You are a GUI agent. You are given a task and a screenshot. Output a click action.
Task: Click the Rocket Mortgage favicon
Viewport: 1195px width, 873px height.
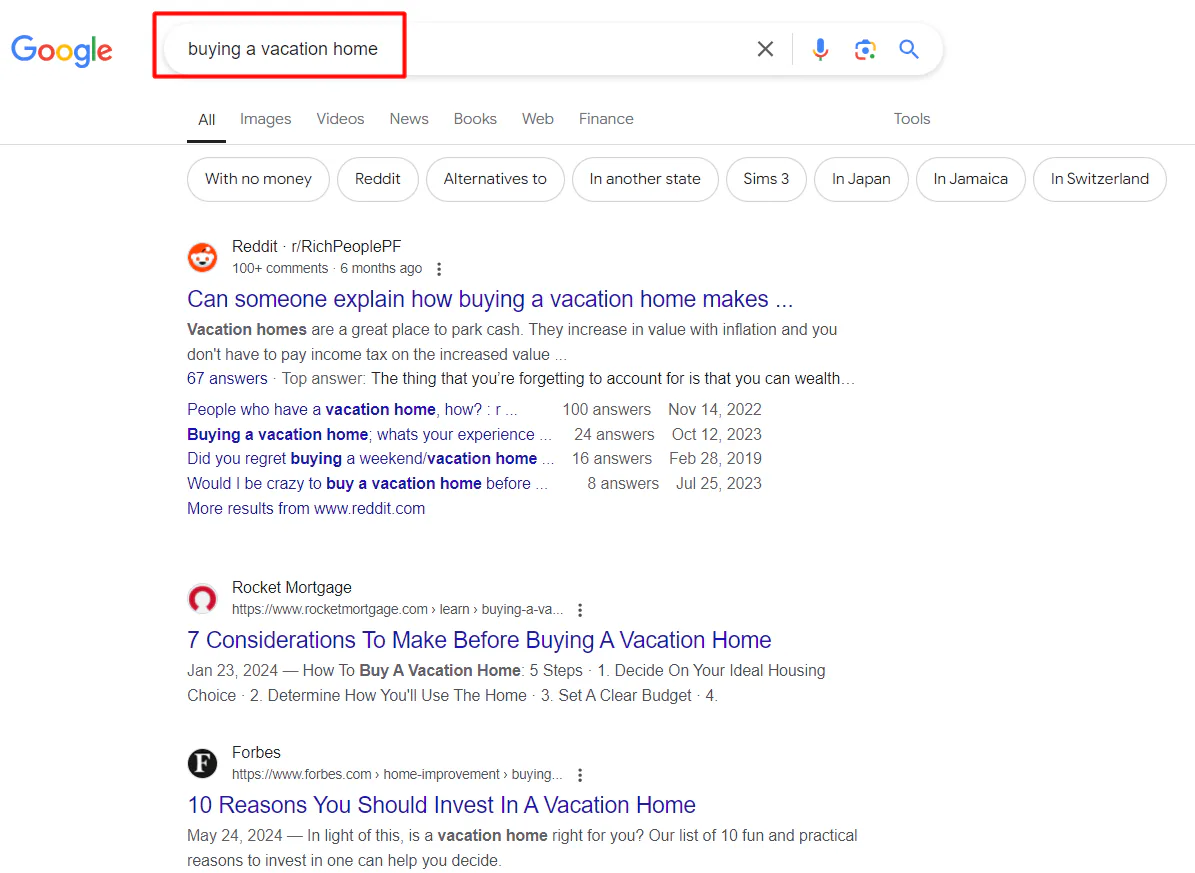pos(203,599)
